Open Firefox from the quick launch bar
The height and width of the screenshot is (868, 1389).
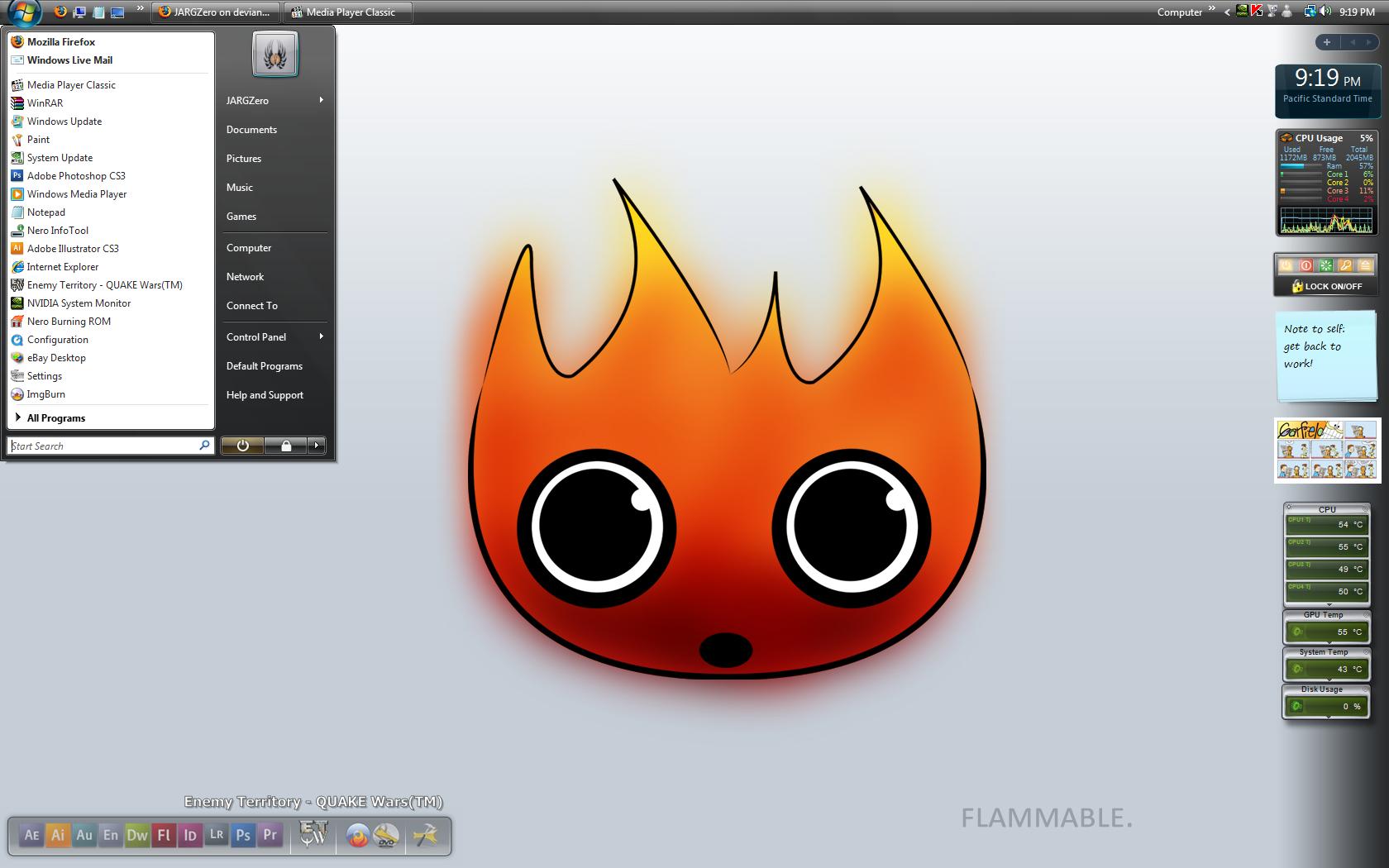coord(60,12)
